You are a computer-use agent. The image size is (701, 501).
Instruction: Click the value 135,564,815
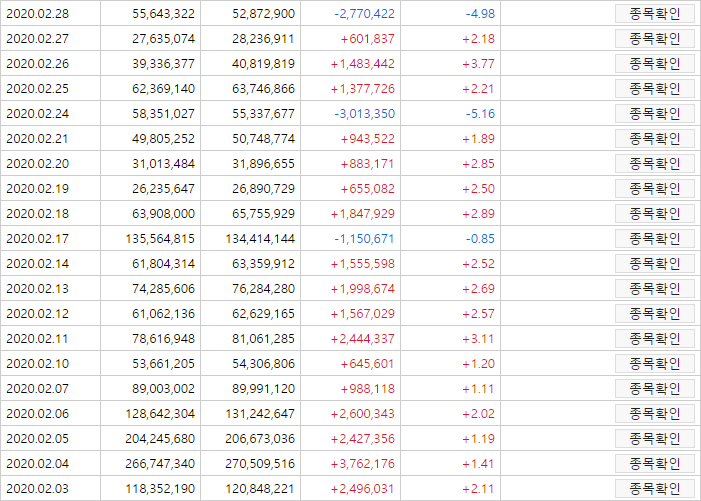[x=160, y=239]
